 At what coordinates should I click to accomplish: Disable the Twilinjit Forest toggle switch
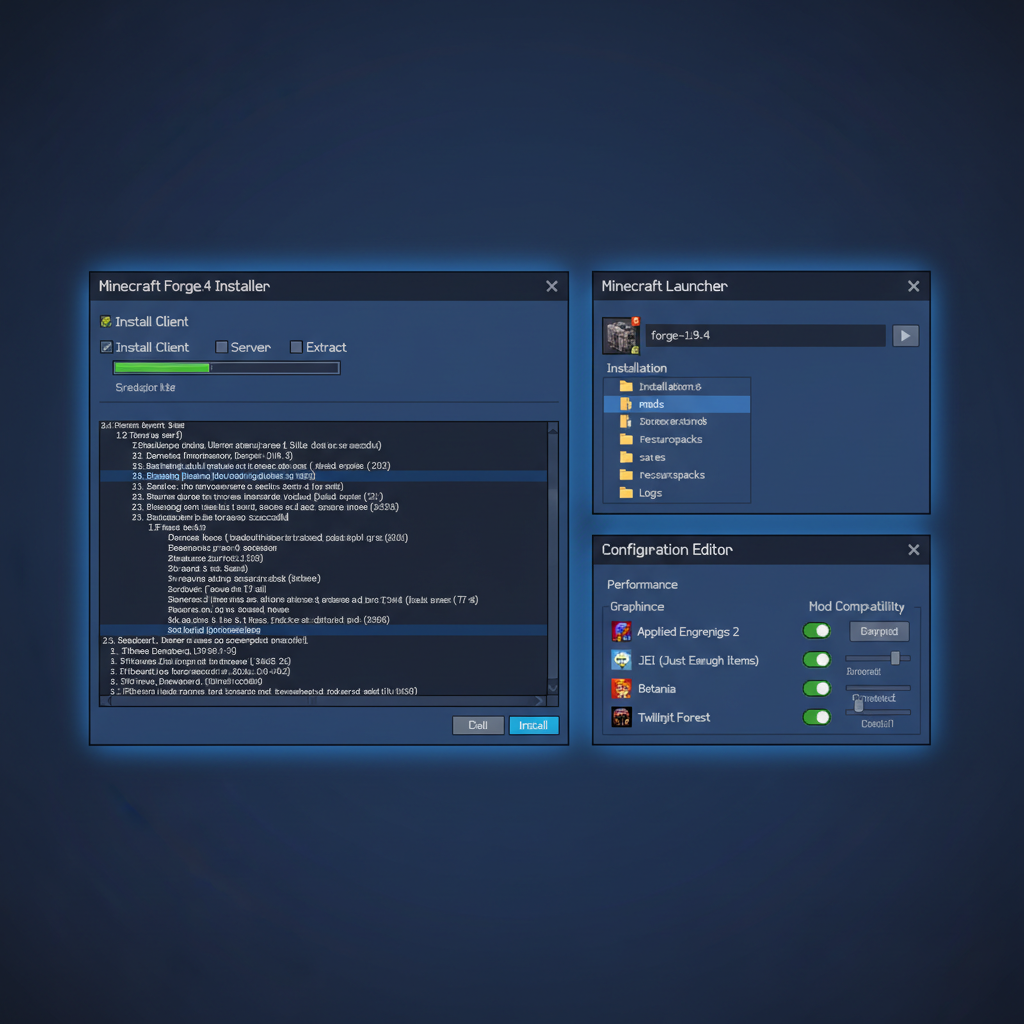[816, 717]
